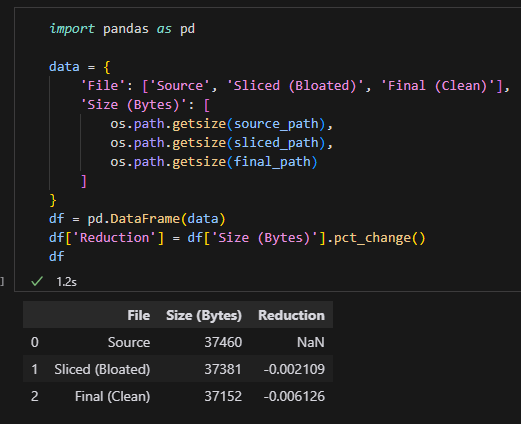The width and height of the screenshot is (521, 424).
Task: Click the size value 37460
Action: (x=223, y=342)
